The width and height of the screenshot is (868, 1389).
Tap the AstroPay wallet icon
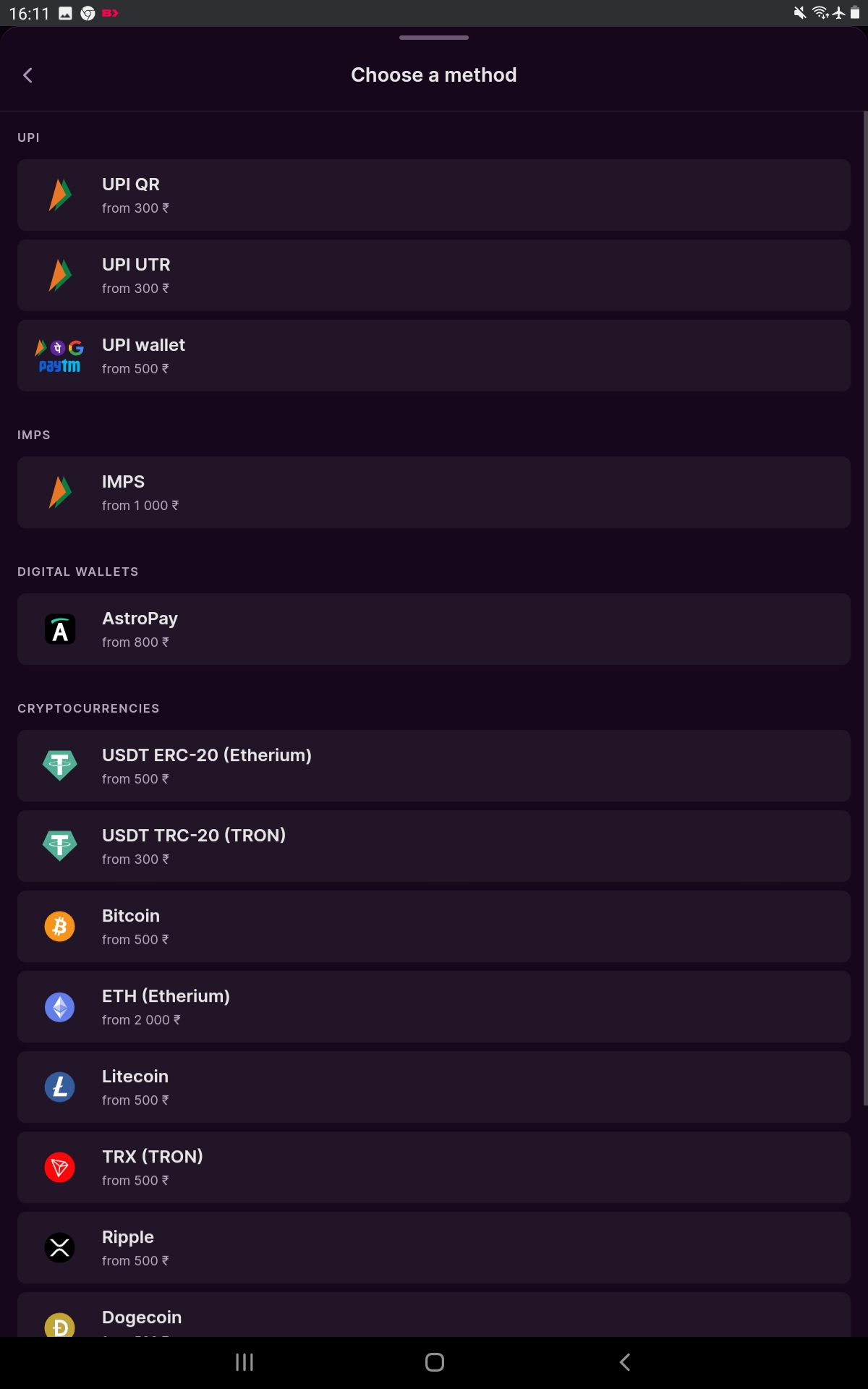(60, 629)
